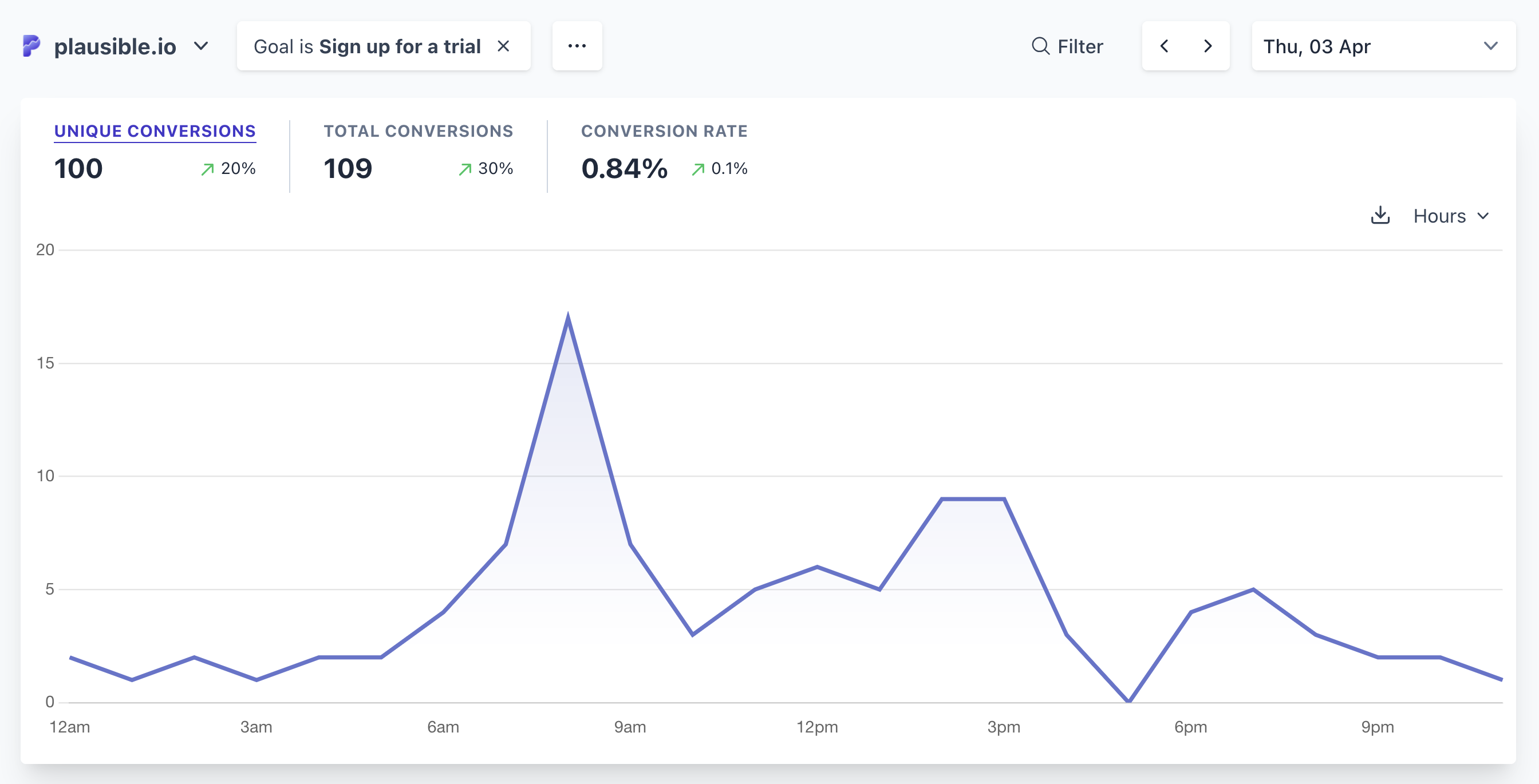Click the 5pm zero point on the chart
The height and width of the screenshot is (784, 1539).
coord(1128,702)
